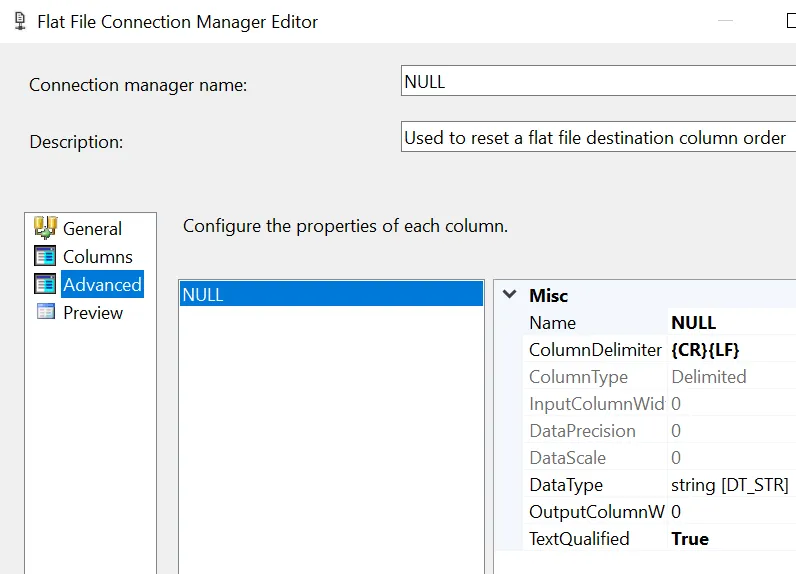Open the ColumnDelimiter value dropdown

point(732,350)
